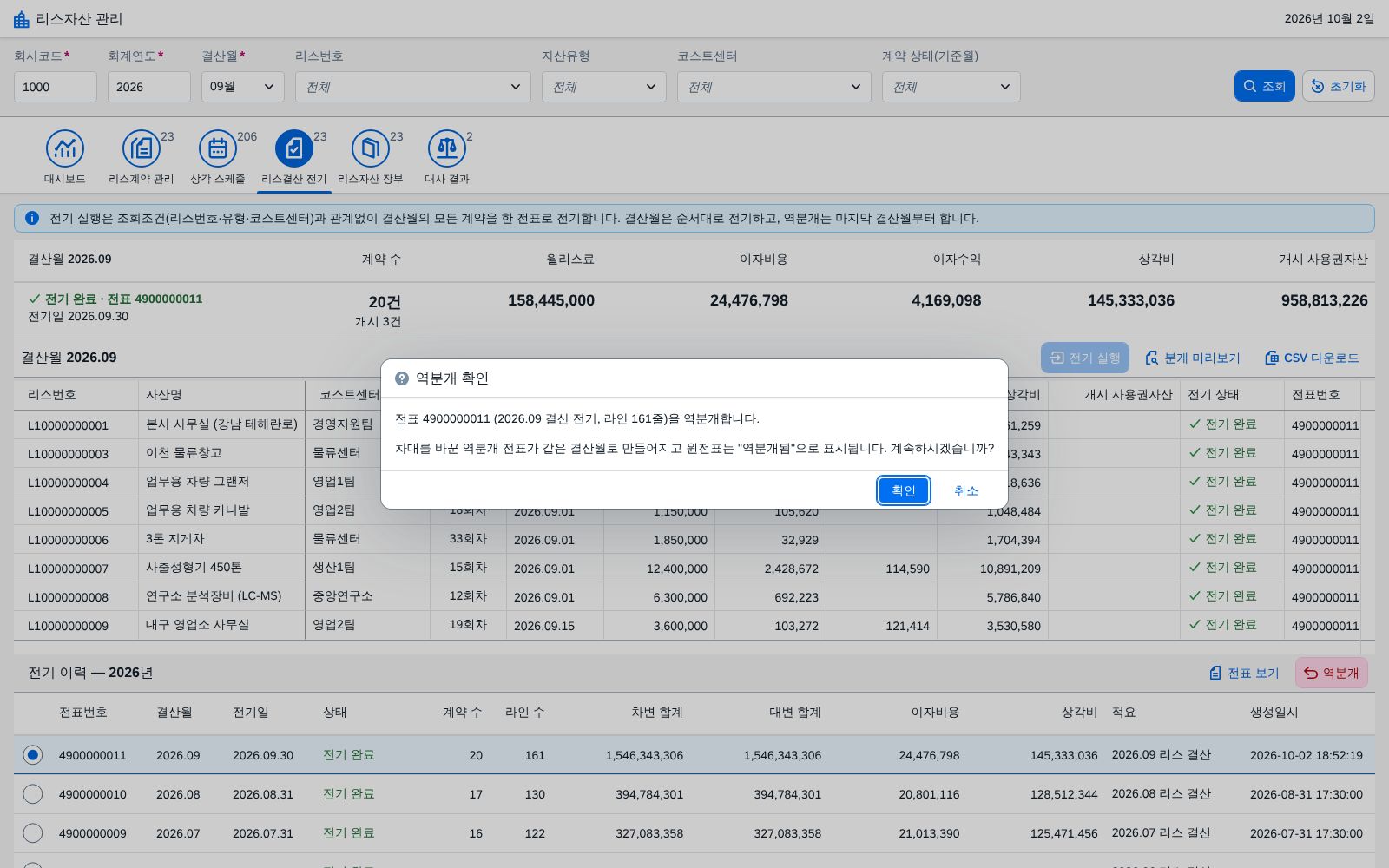Select radio for voucher 4900000009
This screenshot has width=1389, height=868.
32,833
